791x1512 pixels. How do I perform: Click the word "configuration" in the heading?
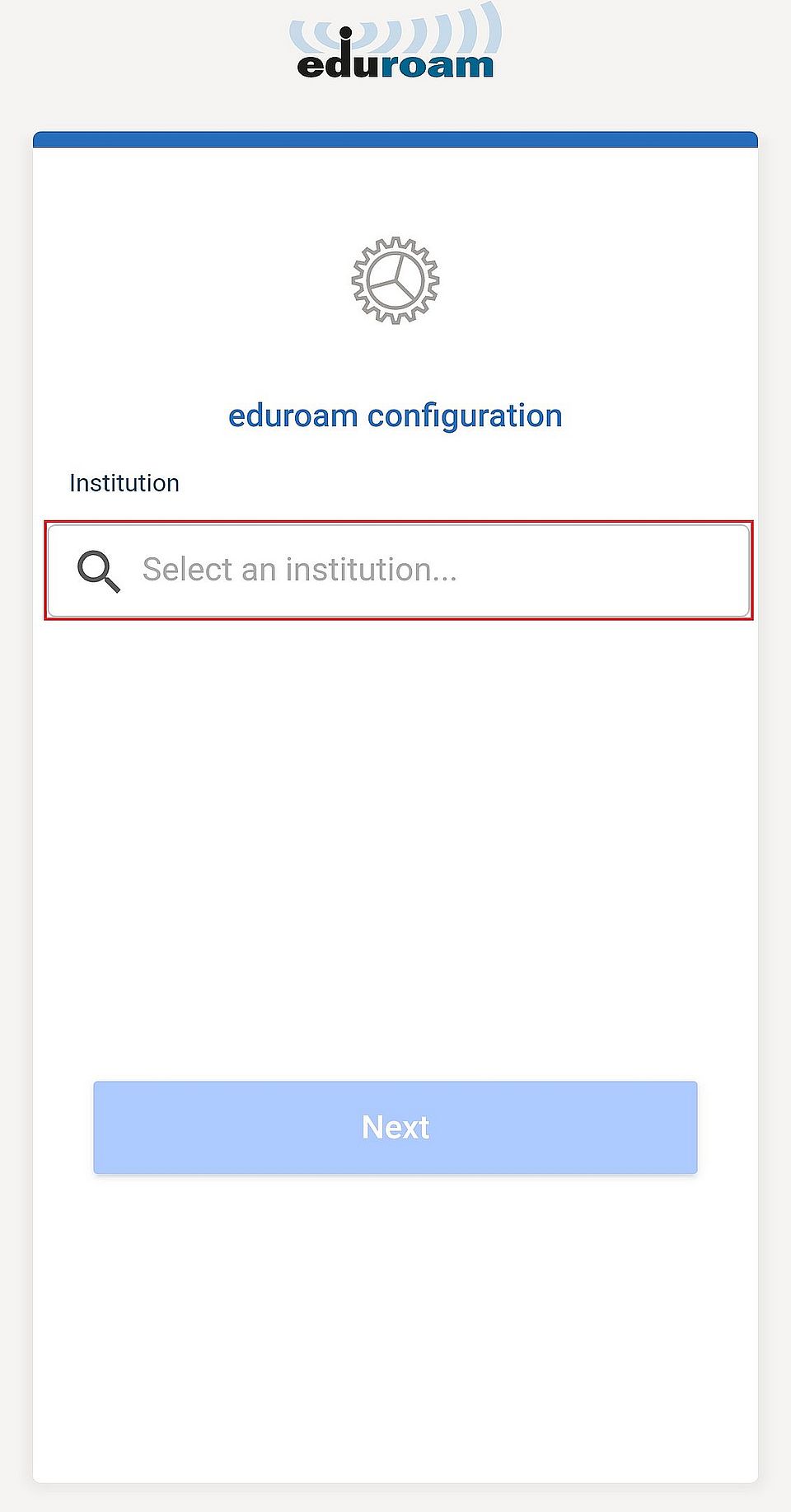(465, 416)
